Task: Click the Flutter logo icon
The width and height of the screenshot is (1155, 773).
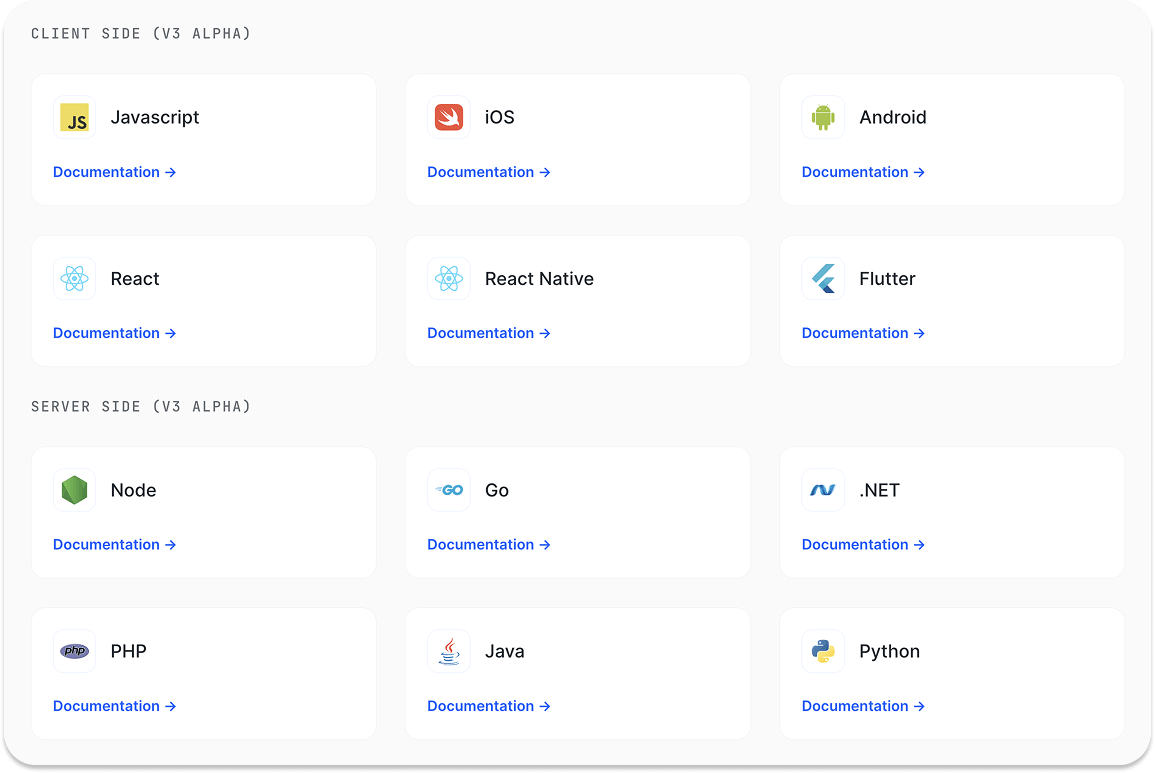Action: pyautogui.click(x=823, y=279)
